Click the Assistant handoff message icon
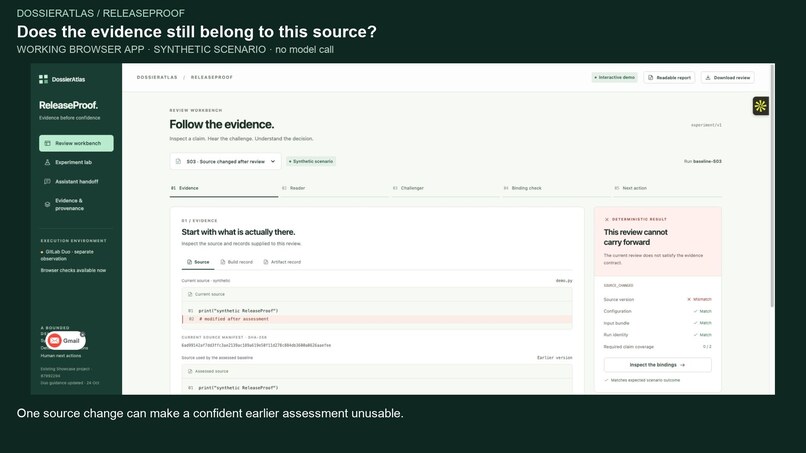Screen dimensions: 806x453 click(x=47, y=182)
